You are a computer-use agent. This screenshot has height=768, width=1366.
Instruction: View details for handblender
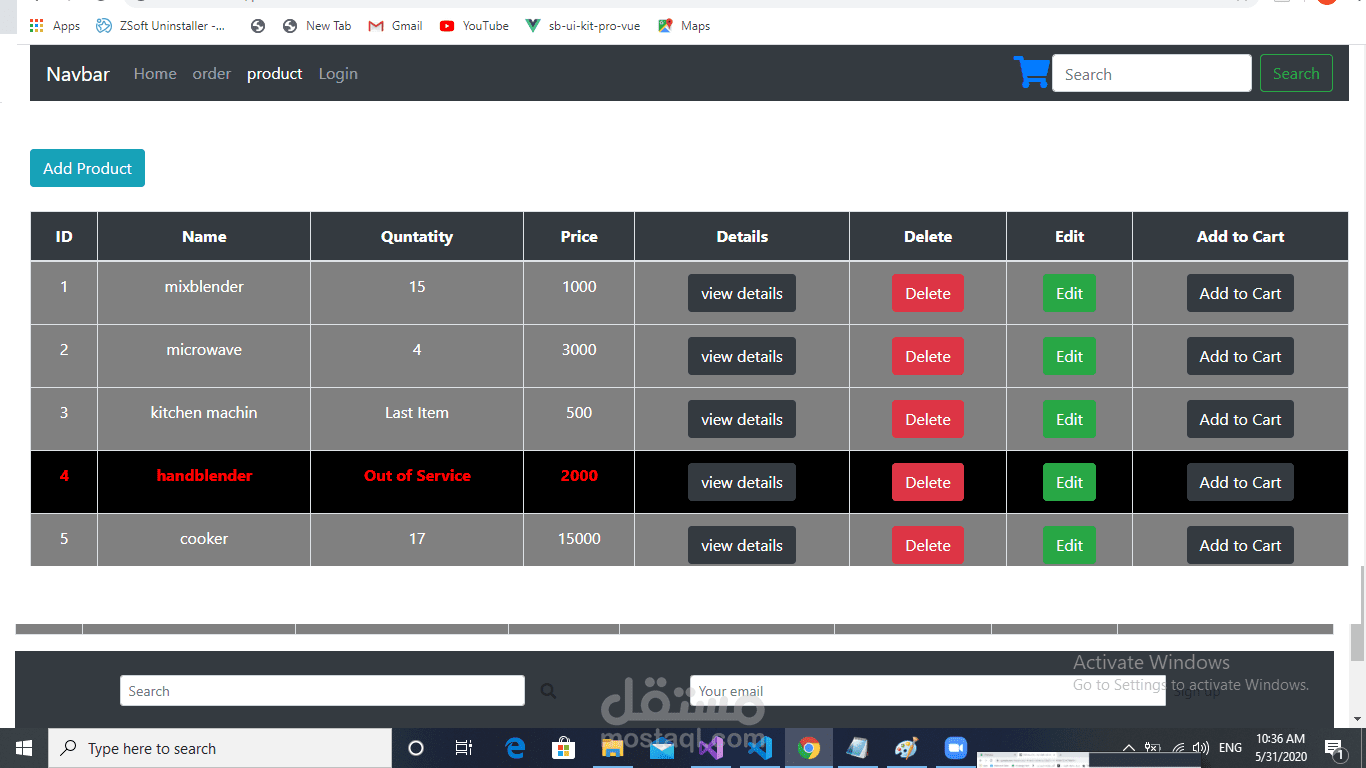click(742, 482)
